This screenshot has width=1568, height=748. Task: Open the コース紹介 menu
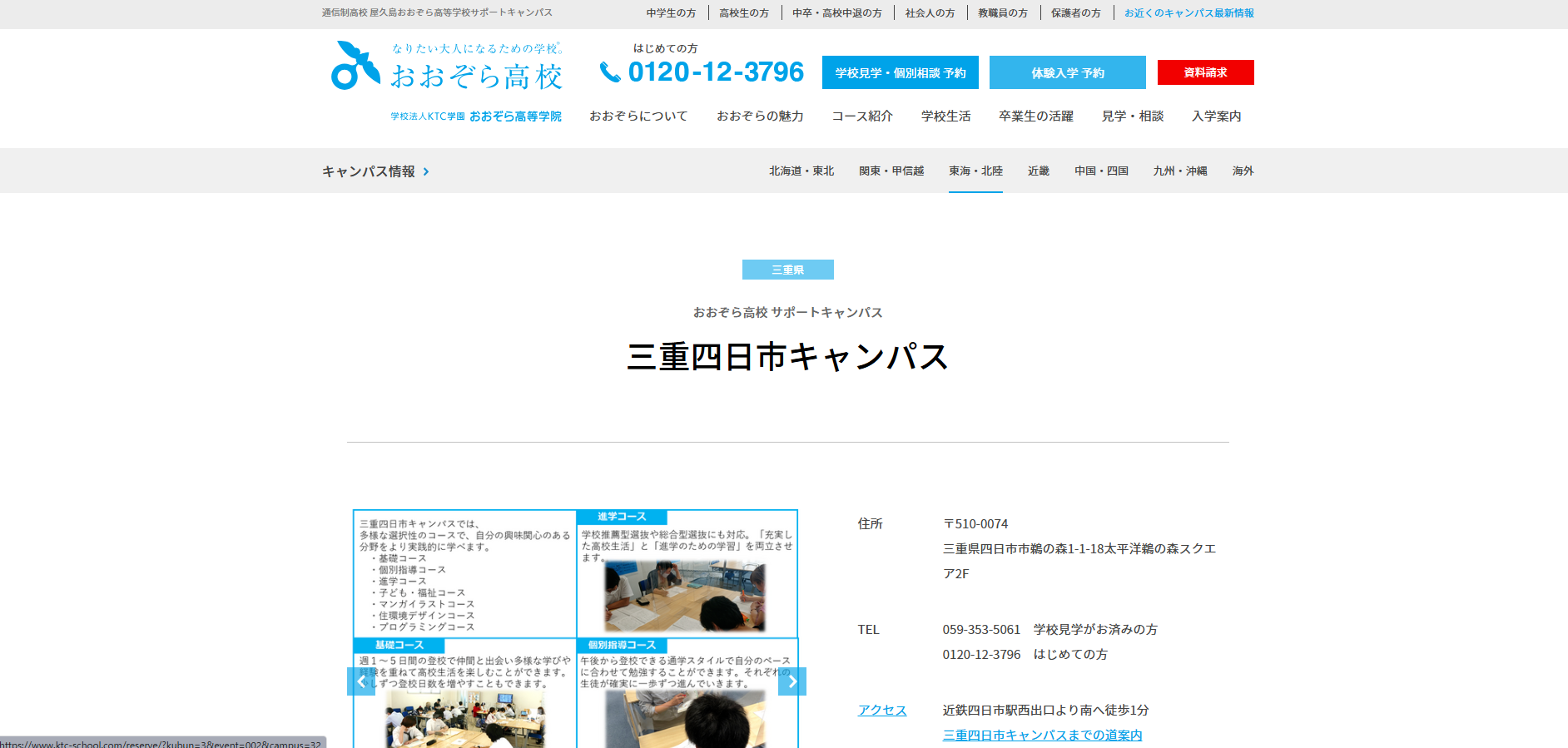click(862, 116)
